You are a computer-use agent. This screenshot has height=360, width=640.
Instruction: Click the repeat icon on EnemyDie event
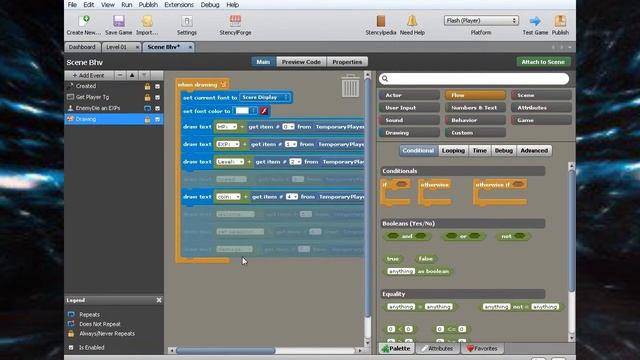click(x=147, y=108)
